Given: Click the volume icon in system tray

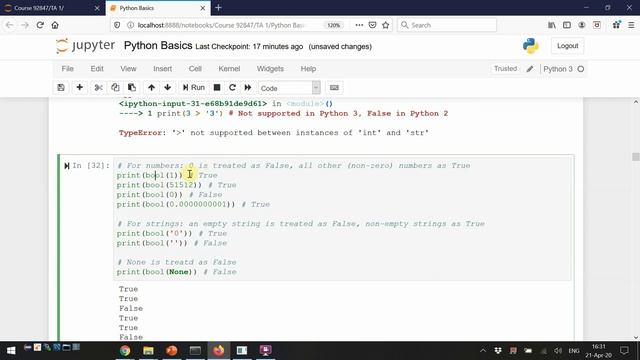Looking at the screenshot, I should tap(558, 351).
